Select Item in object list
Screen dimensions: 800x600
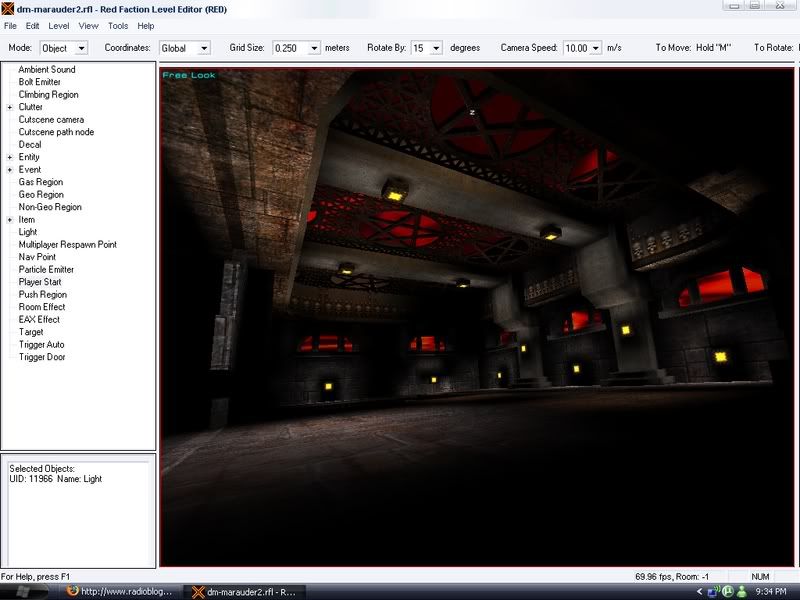pyautogui.click(x=27, y=219)
